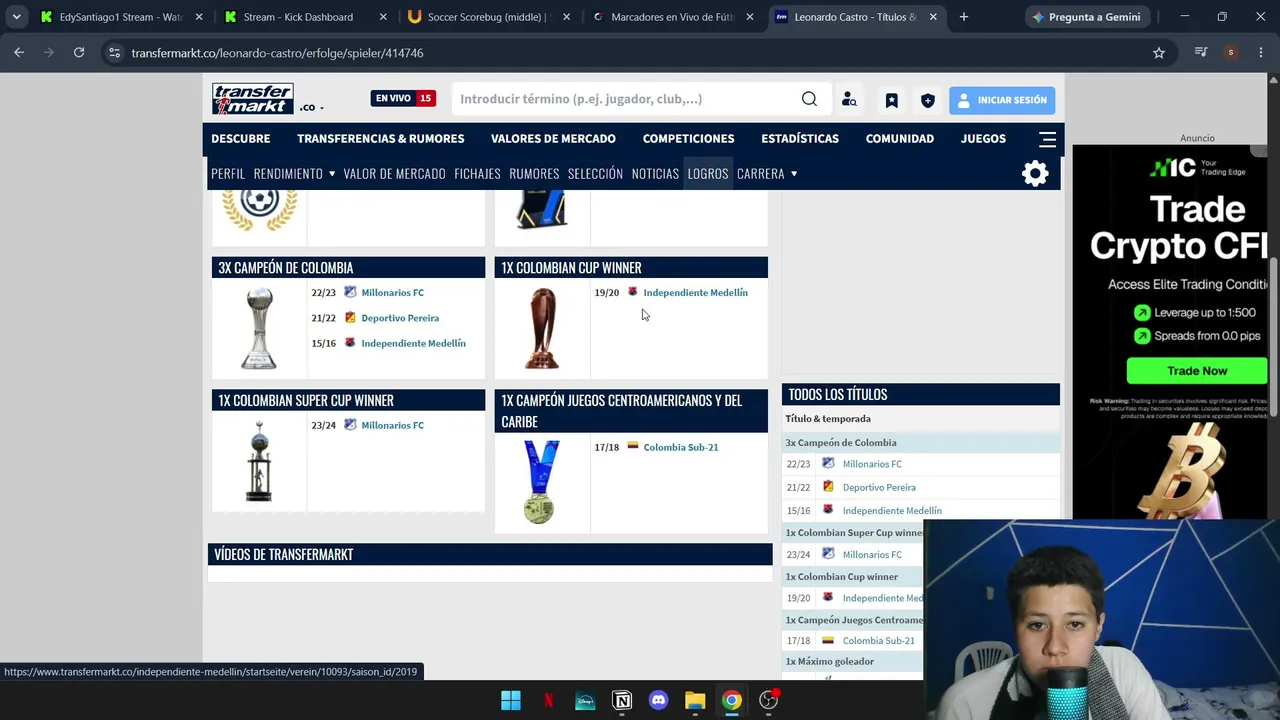The height and width of the screenshot is (720, 1280).
Task: Switch to the VALOR DE MERCADO tab
Action: [394, 174]
